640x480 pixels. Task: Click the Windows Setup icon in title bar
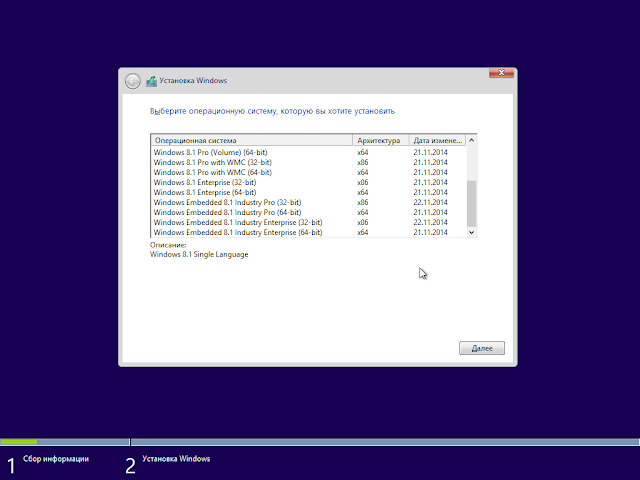(x=151, y=81)
